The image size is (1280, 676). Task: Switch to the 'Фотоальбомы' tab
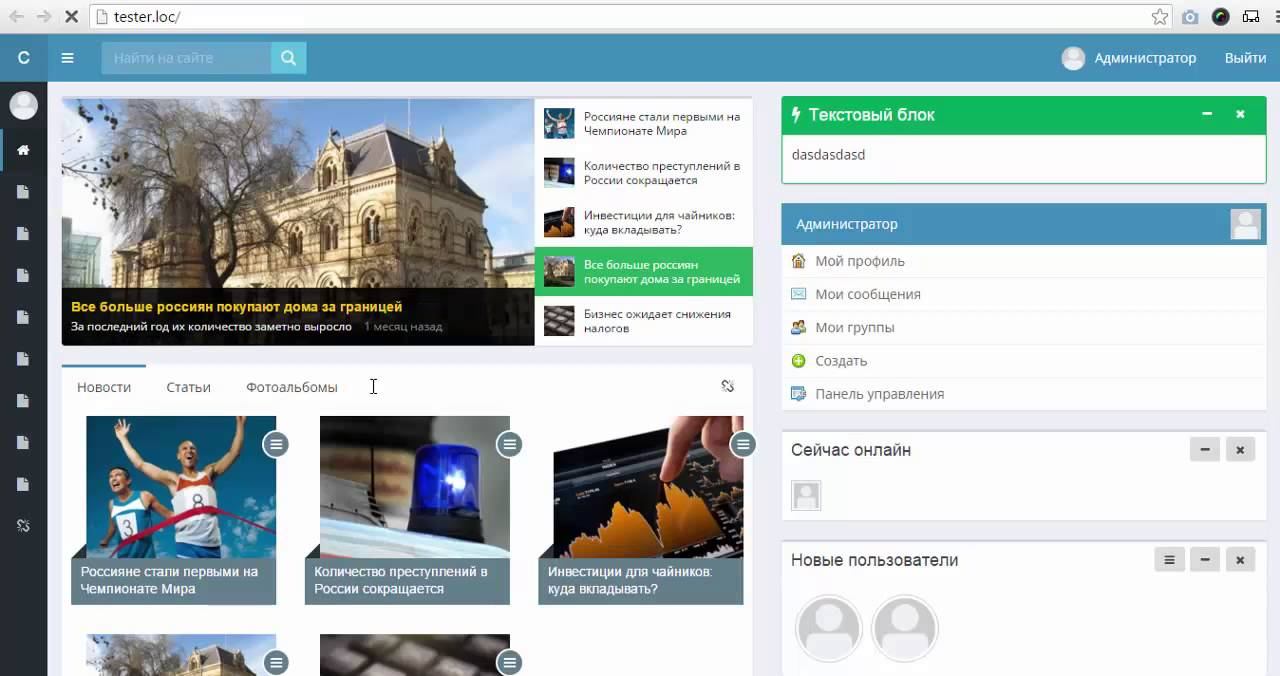[x=292, y=387]
